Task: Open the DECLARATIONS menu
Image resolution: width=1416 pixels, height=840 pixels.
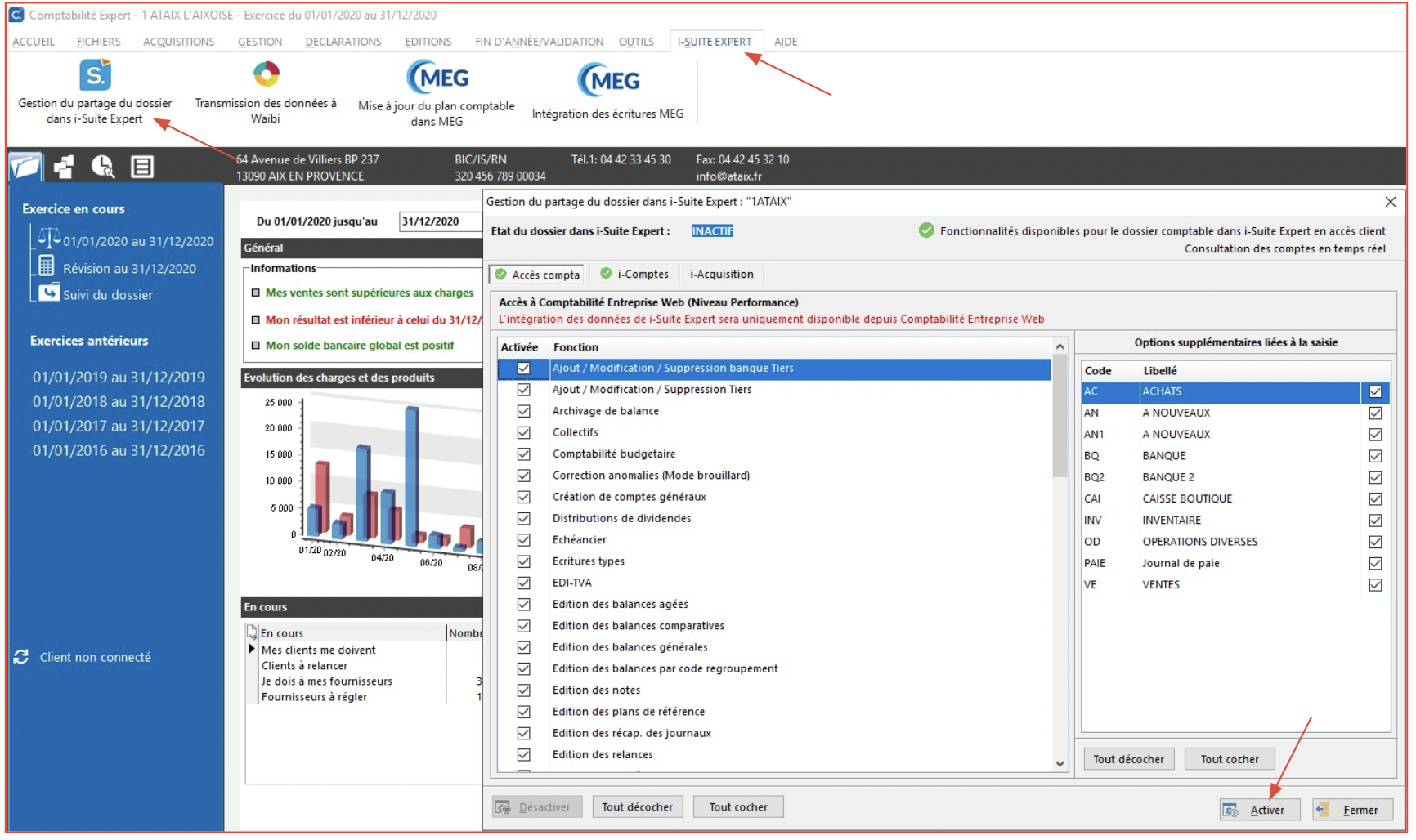Action: tap(343, 42)
